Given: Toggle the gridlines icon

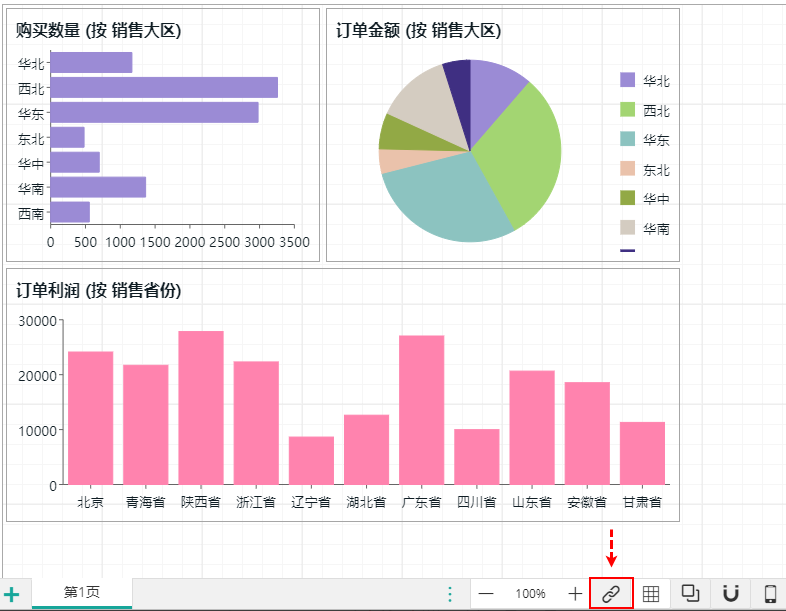Looking at the screenshot, I should (651, 594).
